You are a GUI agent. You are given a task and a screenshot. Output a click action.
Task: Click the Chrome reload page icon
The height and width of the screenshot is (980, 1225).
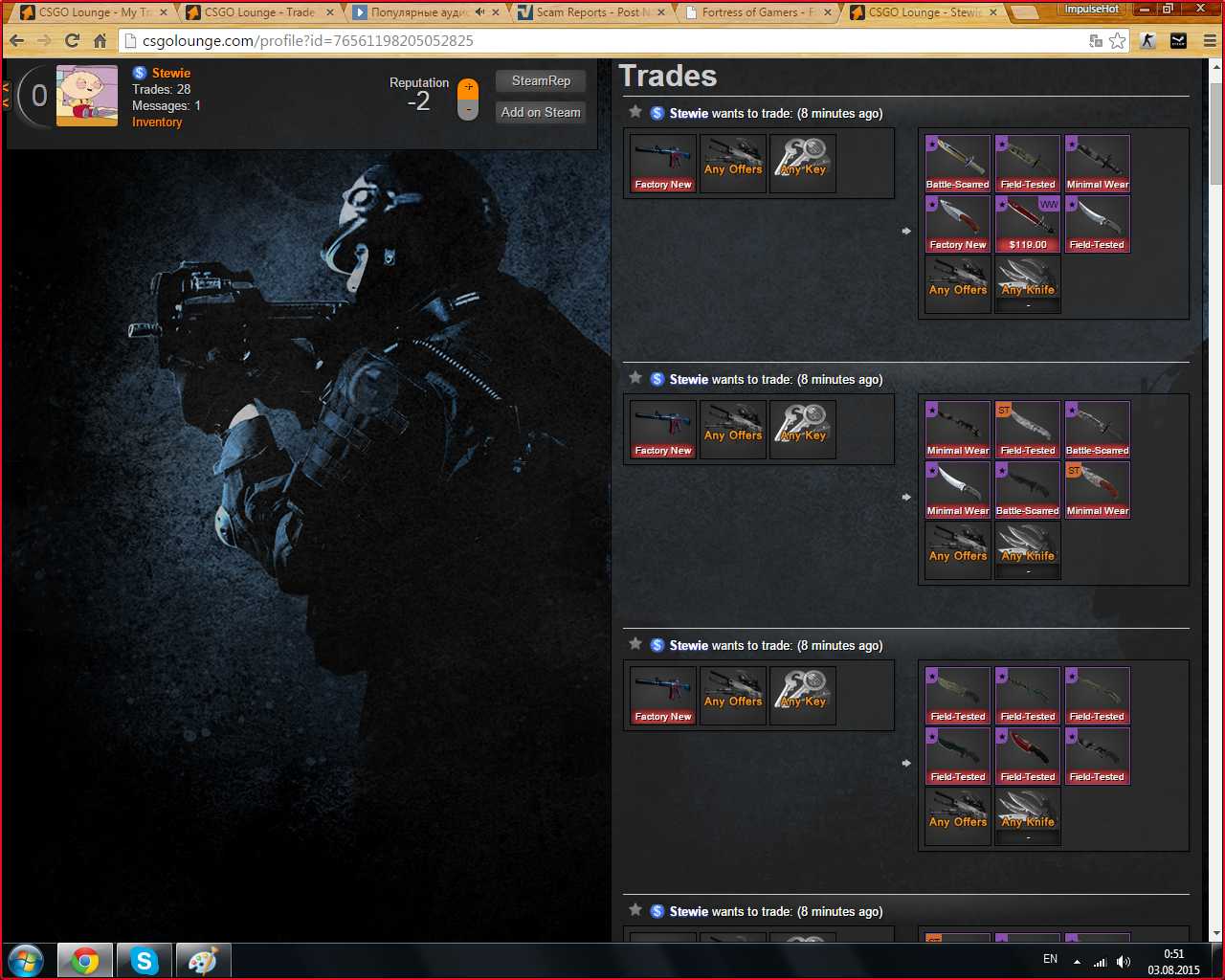72,41
